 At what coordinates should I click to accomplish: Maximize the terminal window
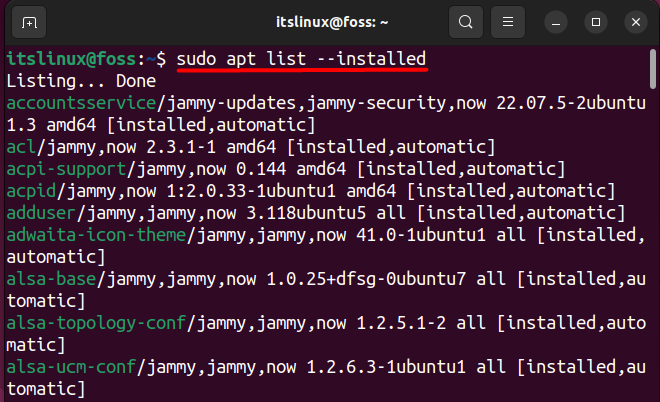(595, 21)
